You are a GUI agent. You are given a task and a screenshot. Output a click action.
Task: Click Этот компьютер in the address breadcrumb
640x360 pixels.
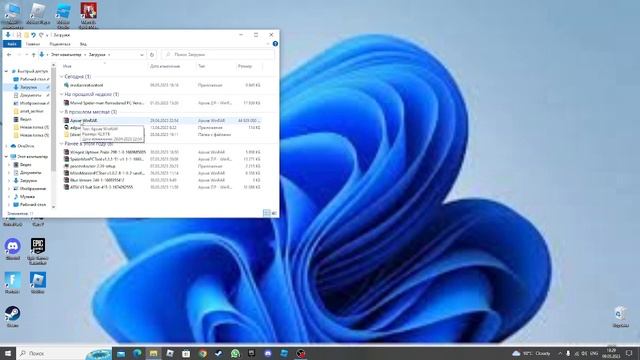click(x=66, y=54)
